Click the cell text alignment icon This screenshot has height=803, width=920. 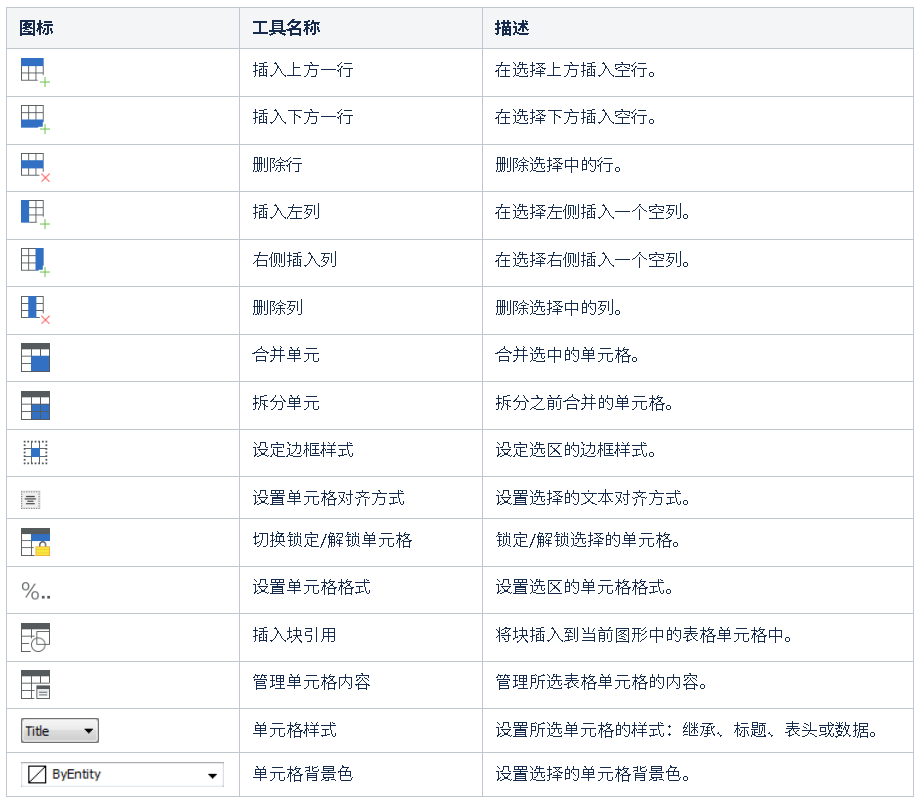31,499
